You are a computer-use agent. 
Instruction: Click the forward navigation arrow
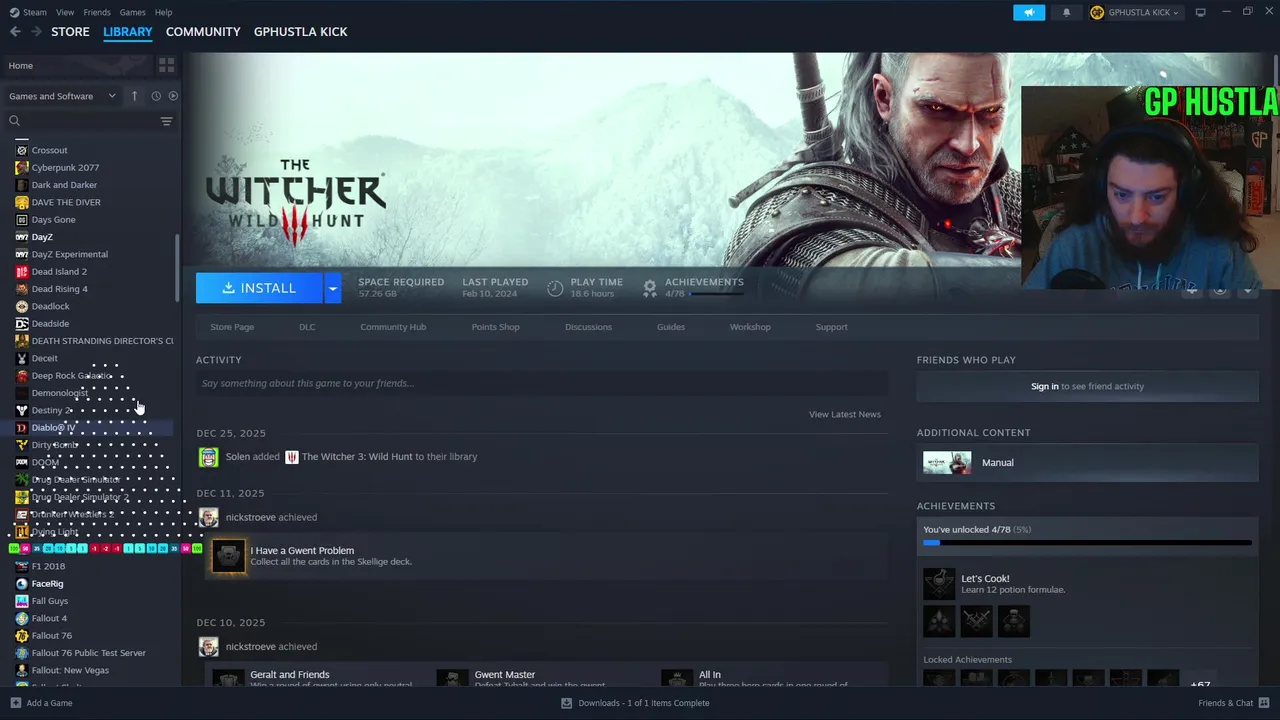click(36, 32)
